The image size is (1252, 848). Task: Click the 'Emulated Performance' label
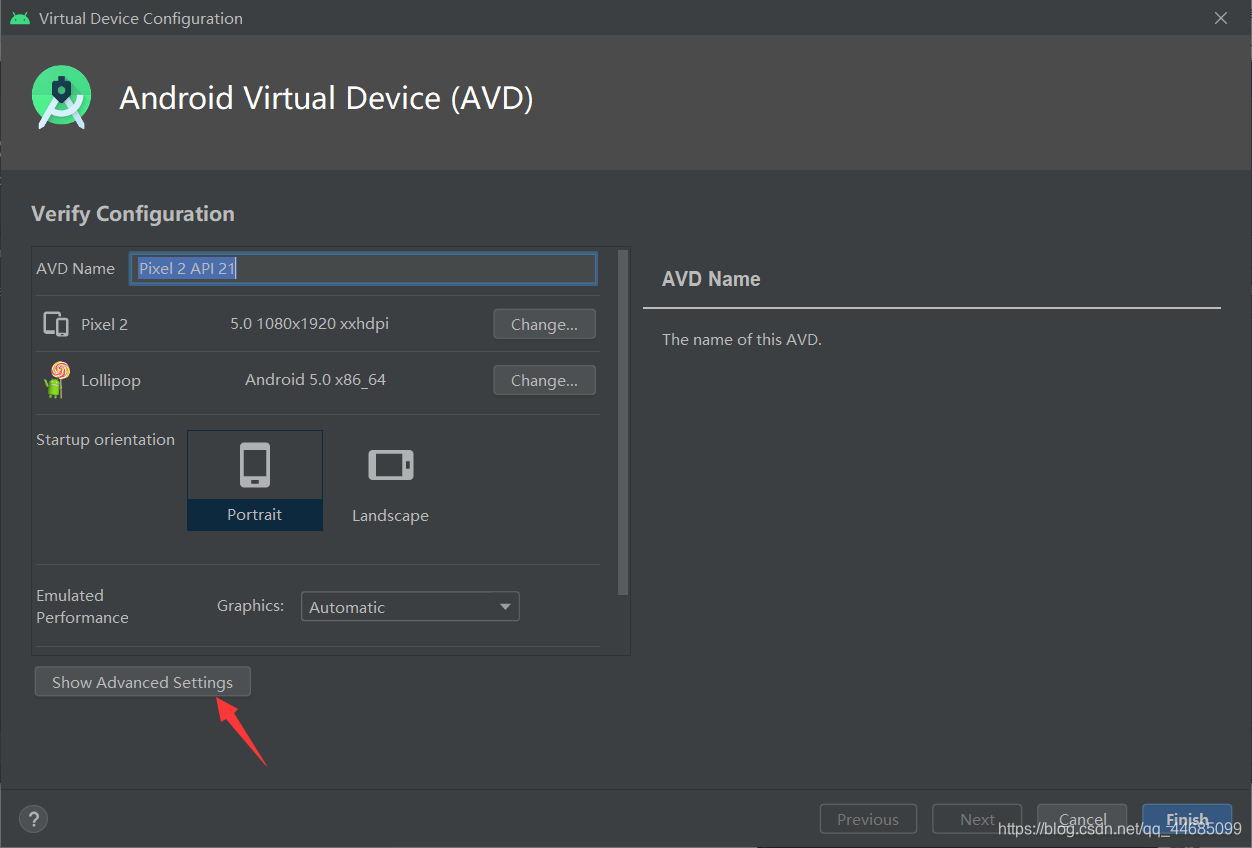point(82,606)
